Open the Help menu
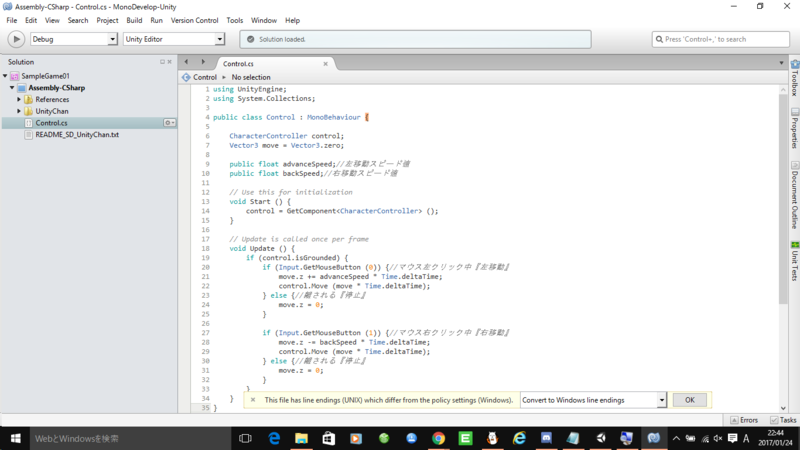The width and height of the screenshot is (800, 450). click(x=292, y=20)
